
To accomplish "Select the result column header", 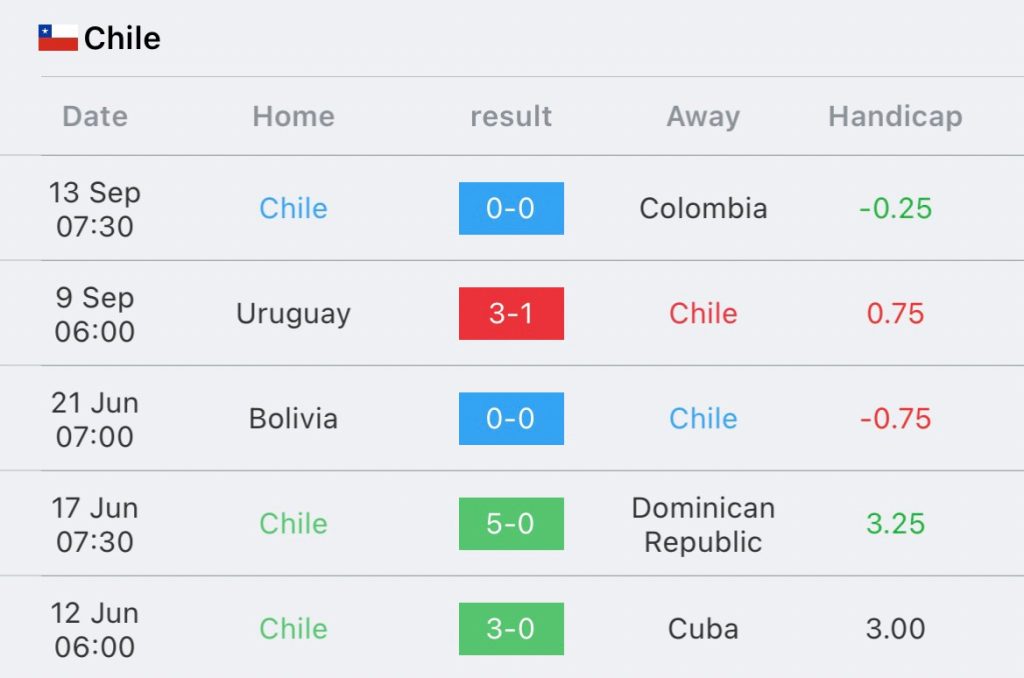I will tap(511, 116).
